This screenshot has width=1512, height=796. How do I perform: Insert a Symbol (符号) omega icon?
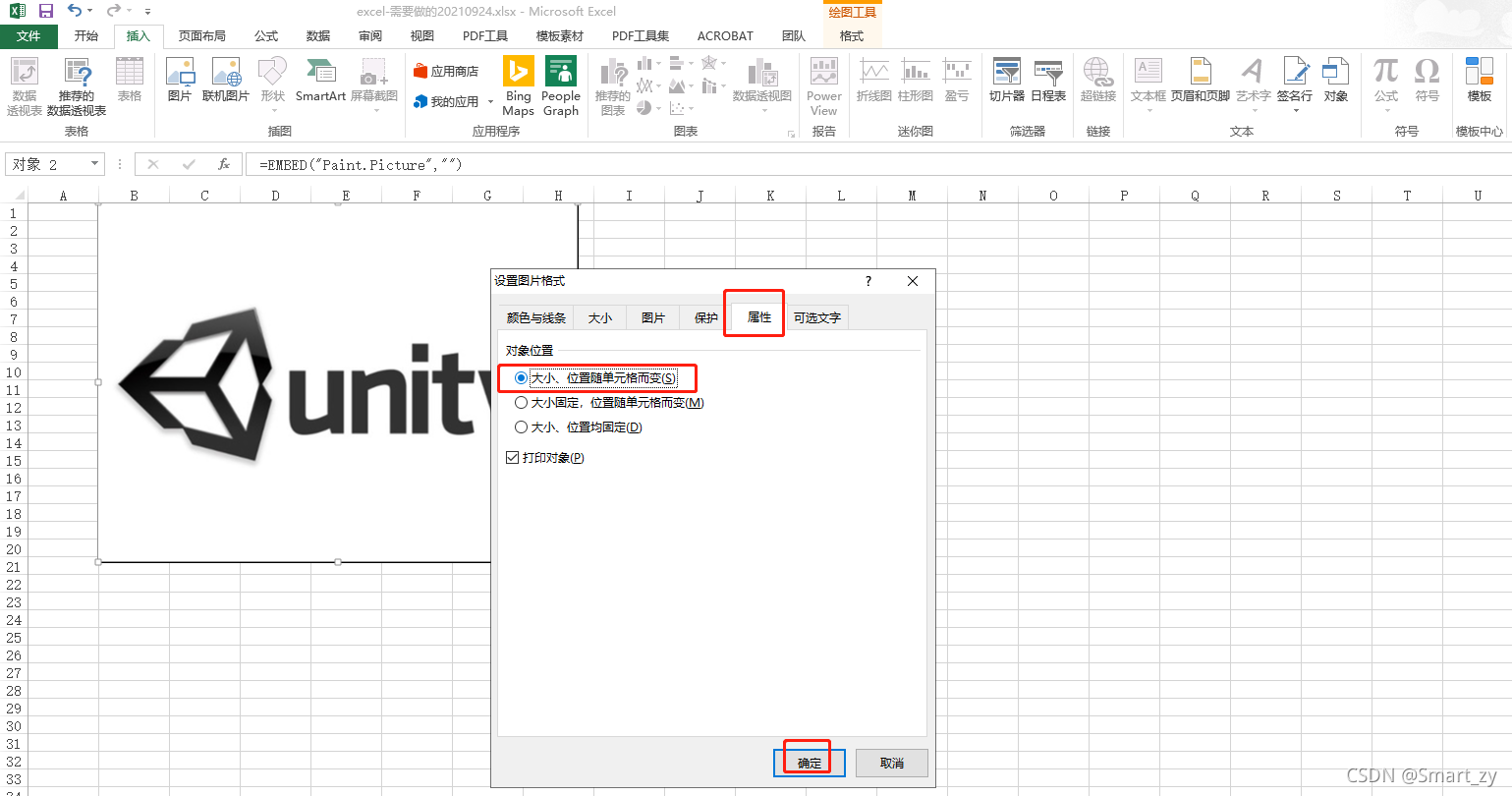[x=1428, y=80]
